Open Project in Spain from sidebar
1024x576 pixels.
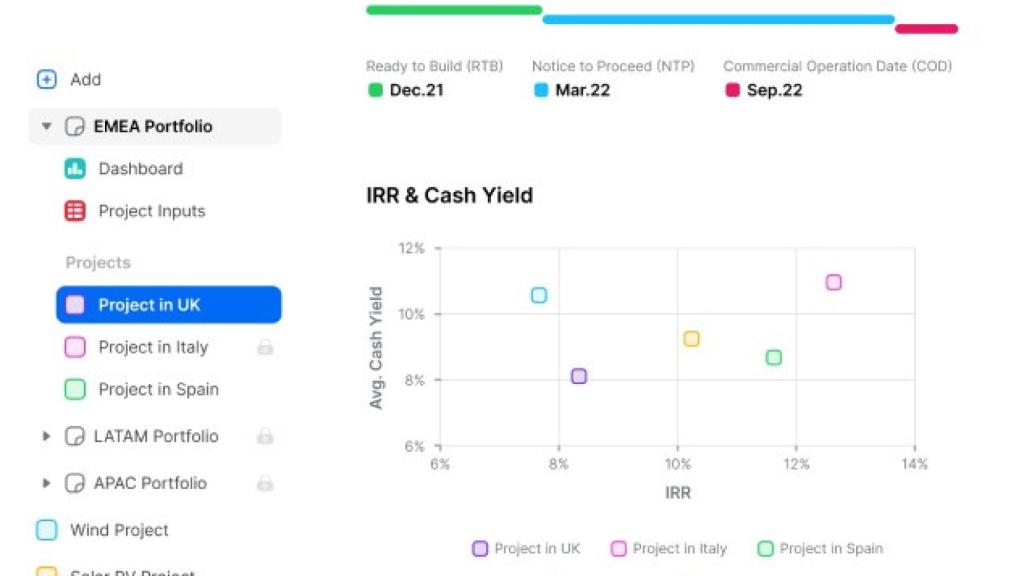[x=158, y=389]
